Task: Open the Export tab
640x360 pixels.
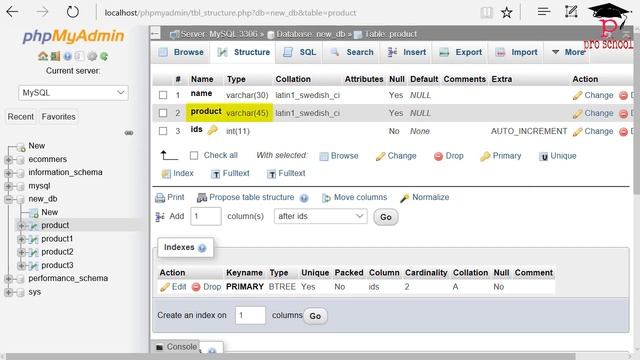Action: click(x=460, y=52)
